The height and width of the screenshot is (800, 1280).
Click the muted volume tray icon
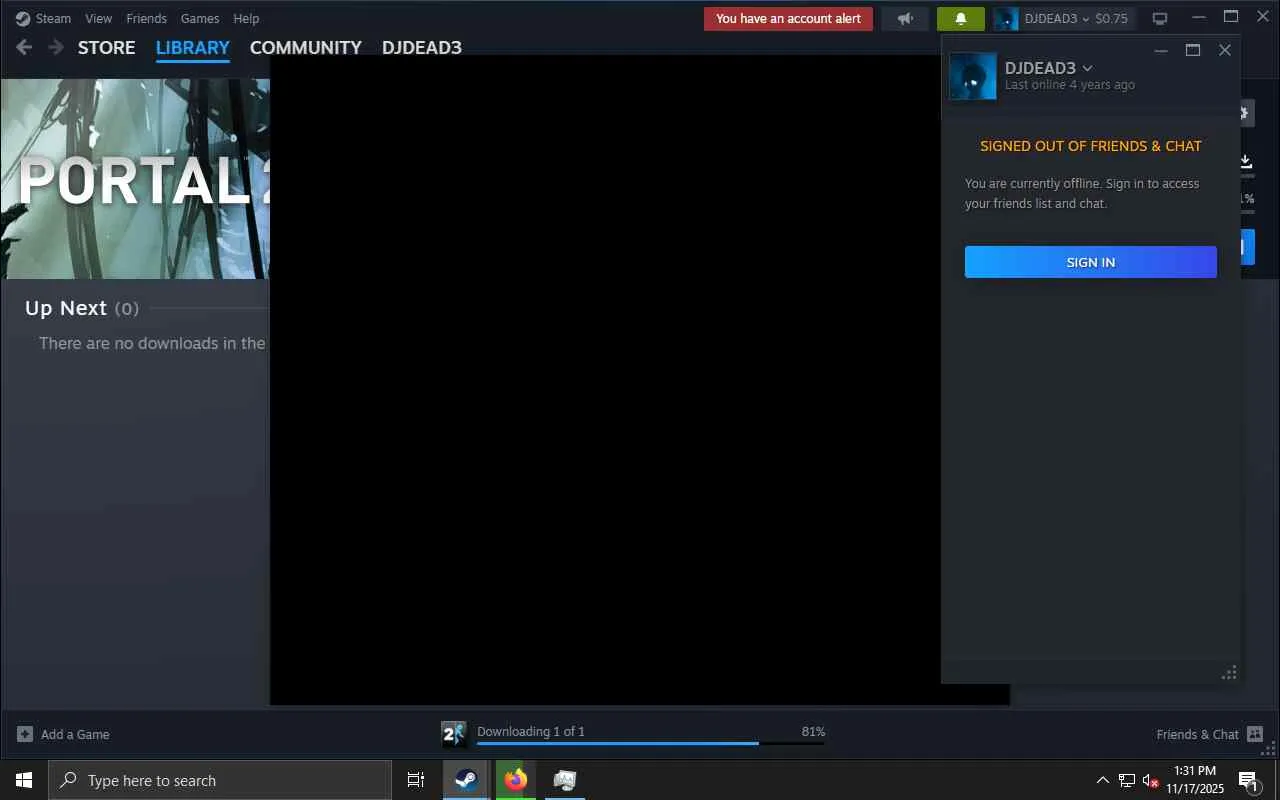(1150, 780)
